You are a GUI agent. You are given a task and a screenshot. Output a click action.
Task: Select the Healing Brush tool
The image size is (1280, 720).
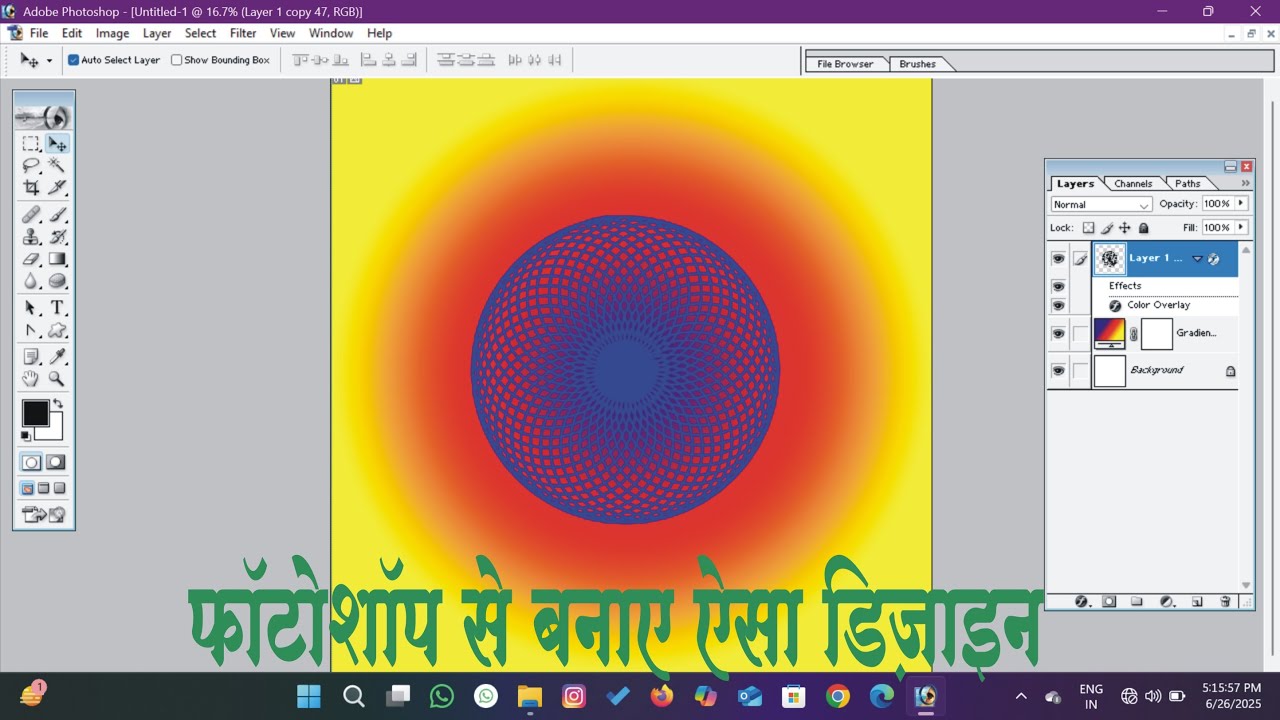(31, 214)
